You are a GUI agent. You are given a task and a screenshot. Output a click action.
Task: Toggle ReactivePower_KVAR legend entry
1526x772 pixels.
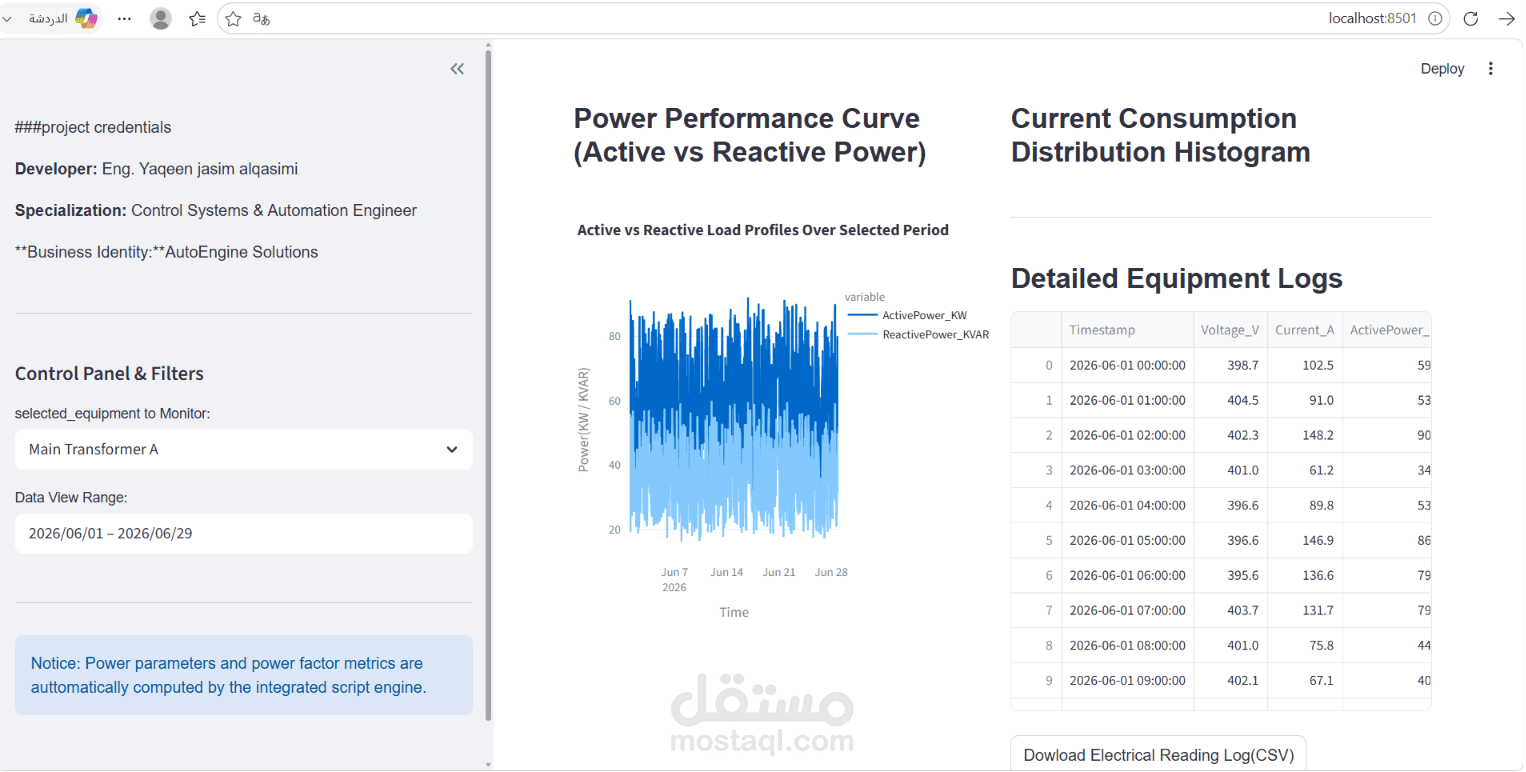point(918,335)
